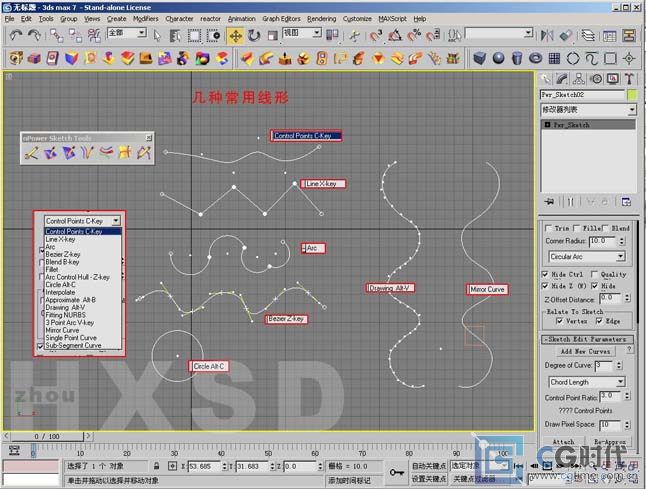Toggle the Edge checkbox
The width and height of the screenshot is (646, 489).
(599, 321)
